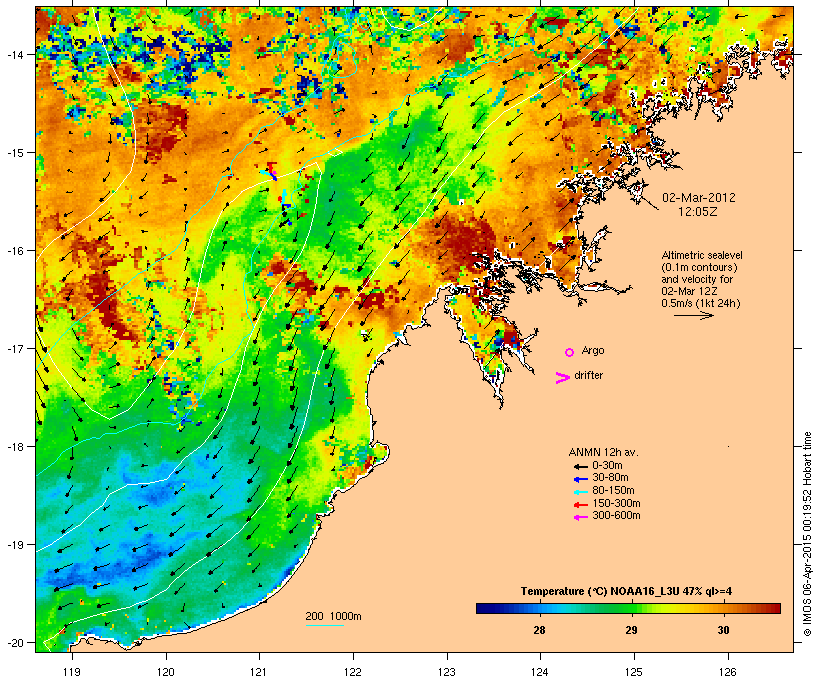Click the black 0-30m legend arrow
This screenshot has width=820, height=680.
tap(581, 466)
